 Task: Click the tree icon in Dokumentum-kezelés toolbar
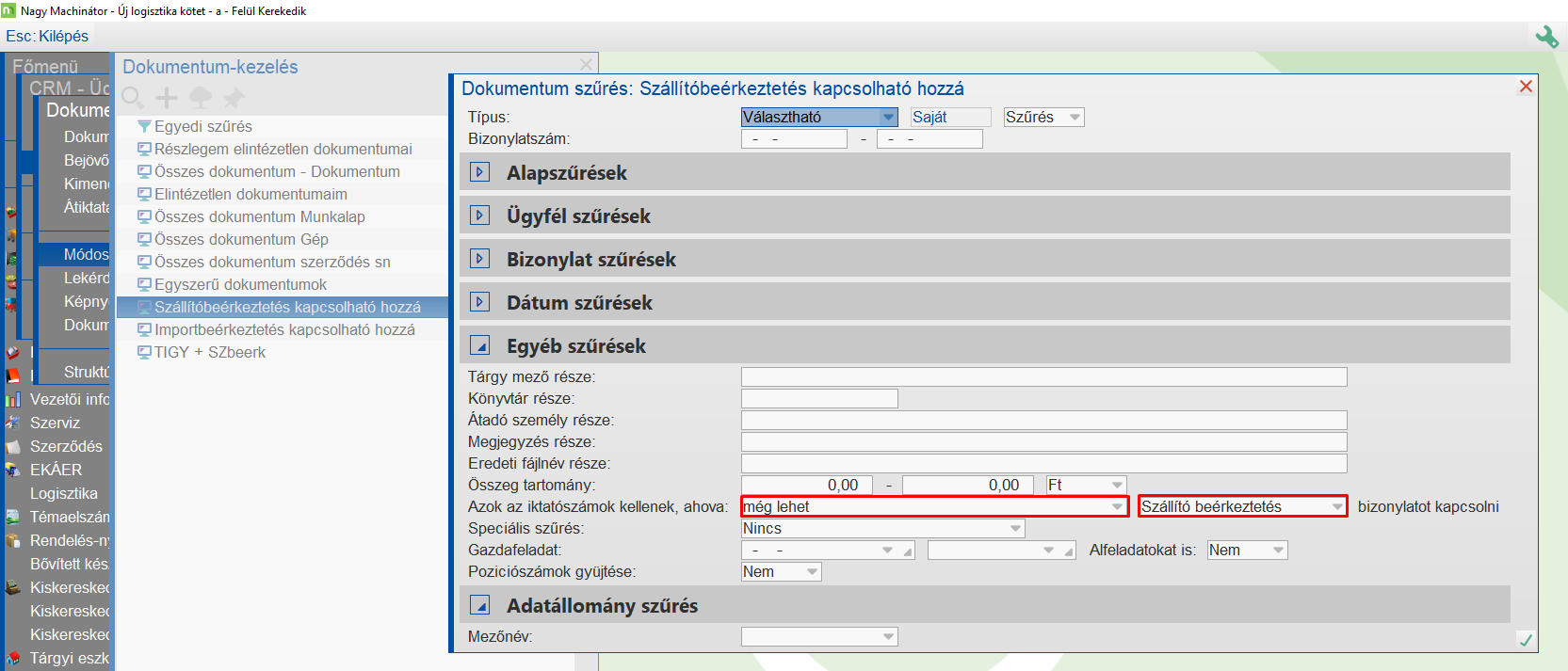point(201,98)
